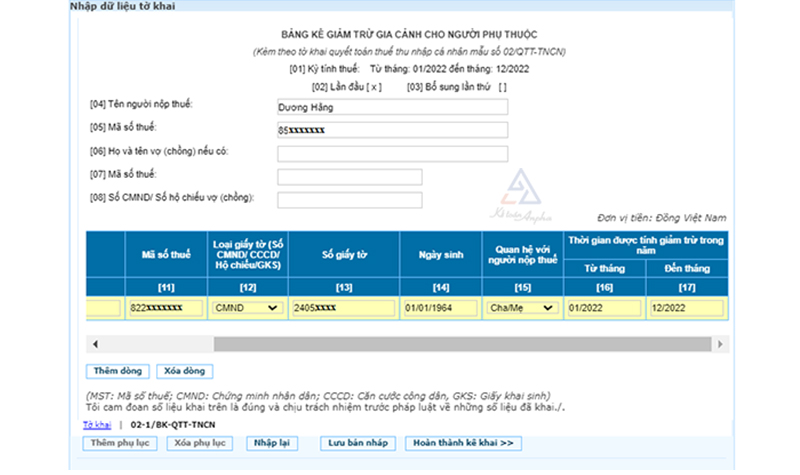This screenshot has height=475, width=800.
Task: Click the Từ tháng 01/2022 field
Action: click(x=605, y=308)
